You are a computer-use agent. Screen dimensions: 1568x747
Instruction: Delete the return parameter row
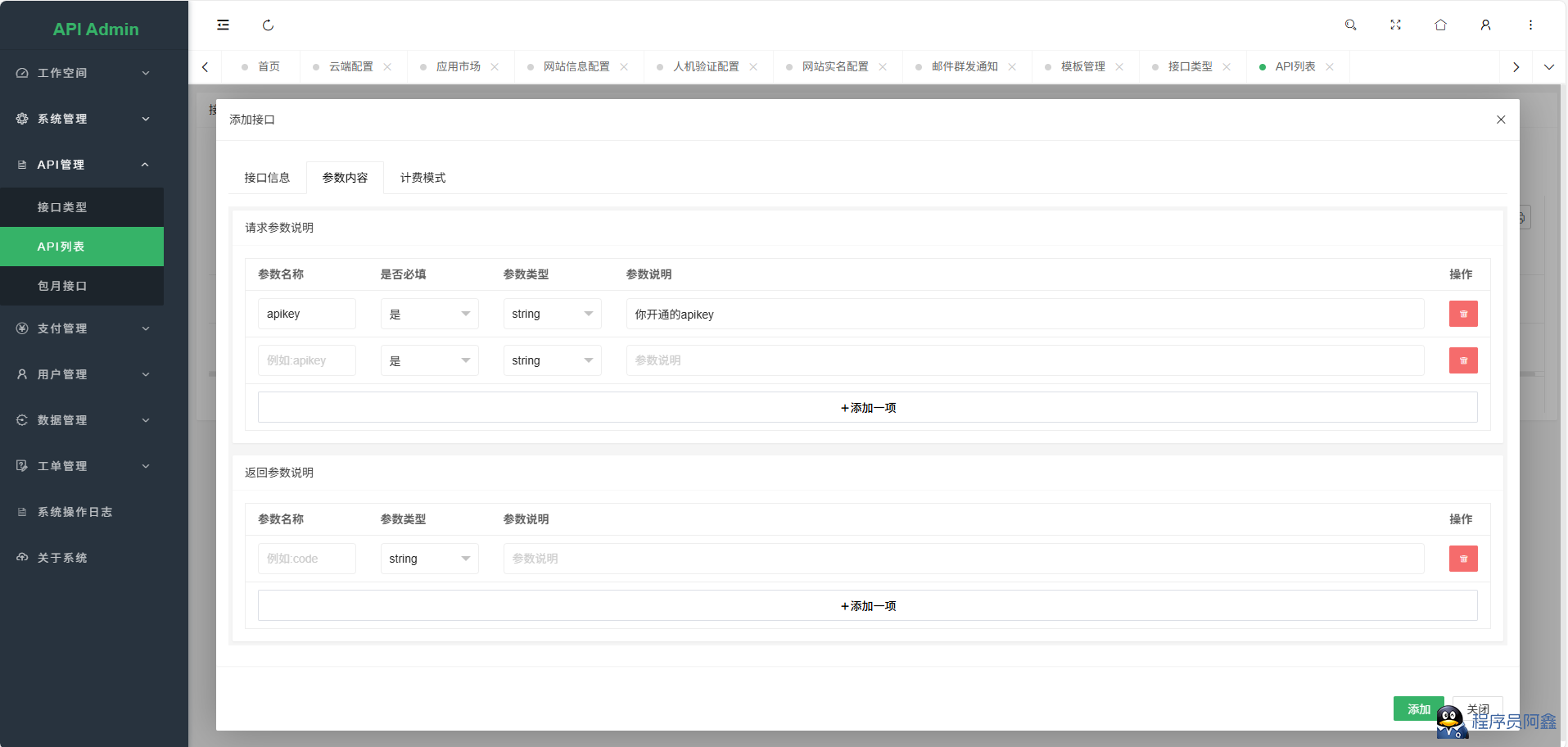pos(1462,559)
